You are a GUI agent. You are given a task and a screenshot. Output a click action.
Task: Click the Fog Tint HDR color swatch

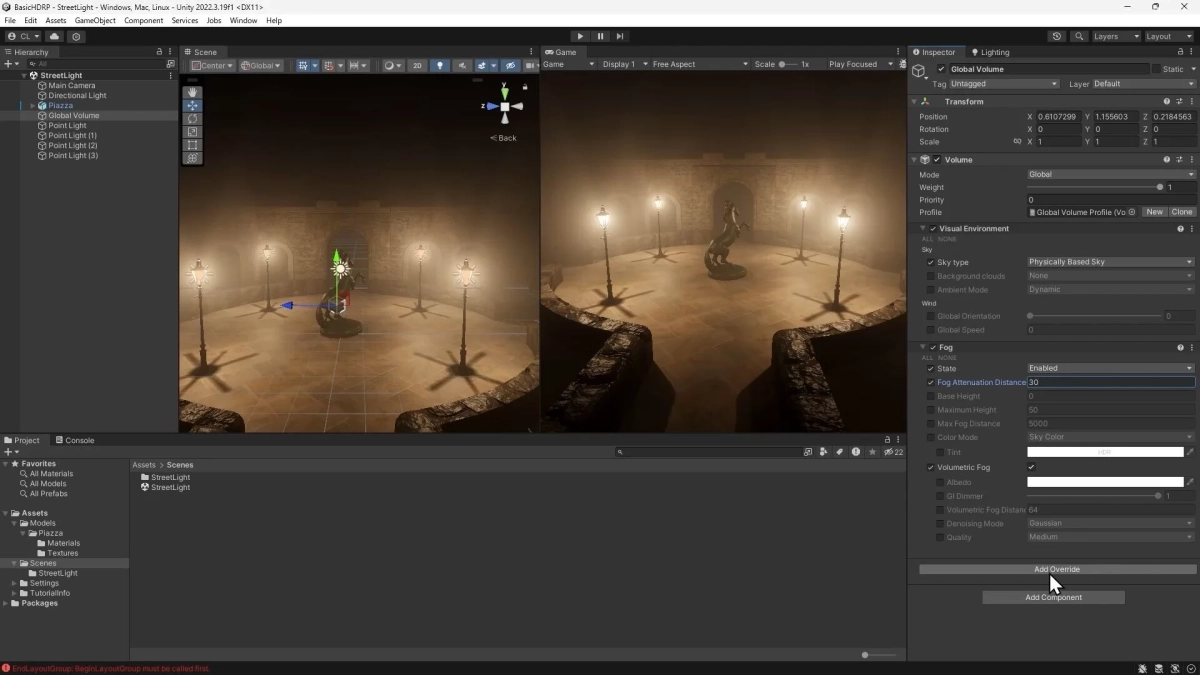coord(1105,452)
